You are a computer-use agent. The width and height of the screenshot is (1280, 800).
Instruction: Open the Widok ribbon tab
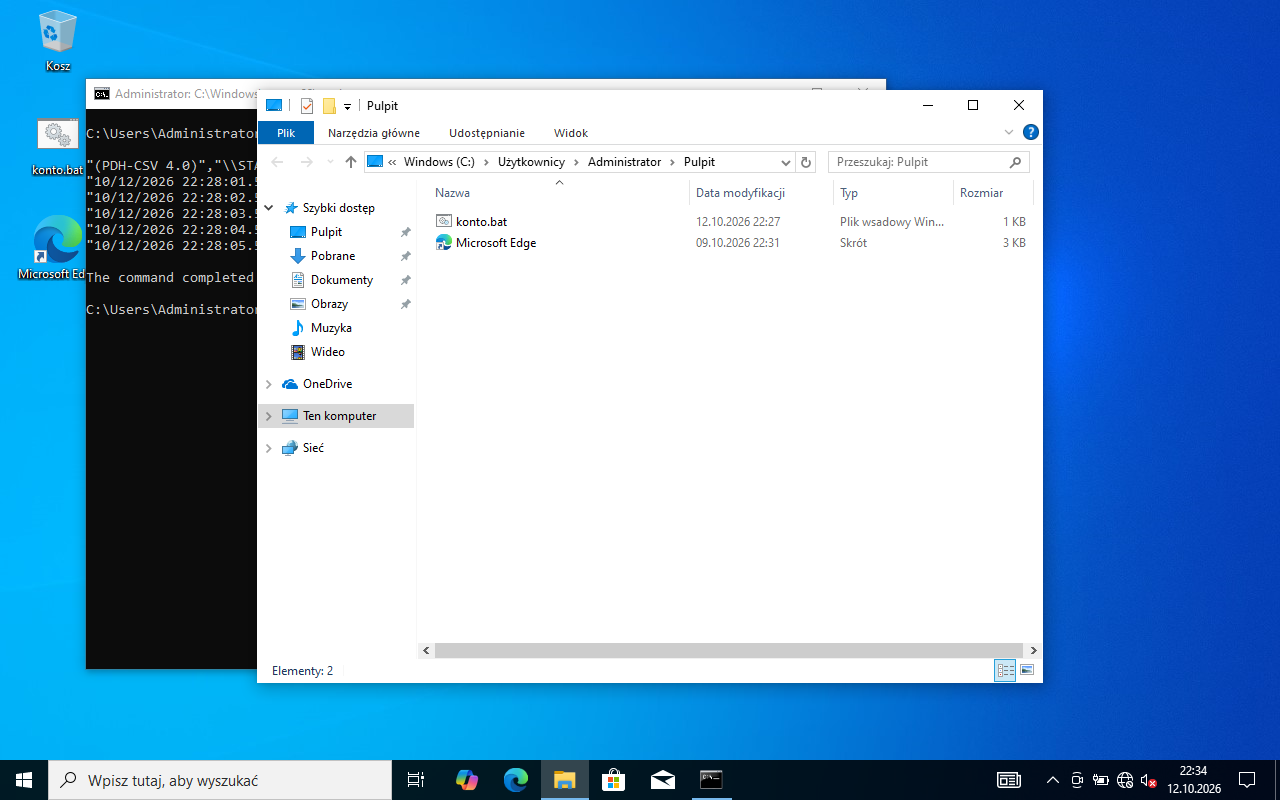click(x=571, y=133)
